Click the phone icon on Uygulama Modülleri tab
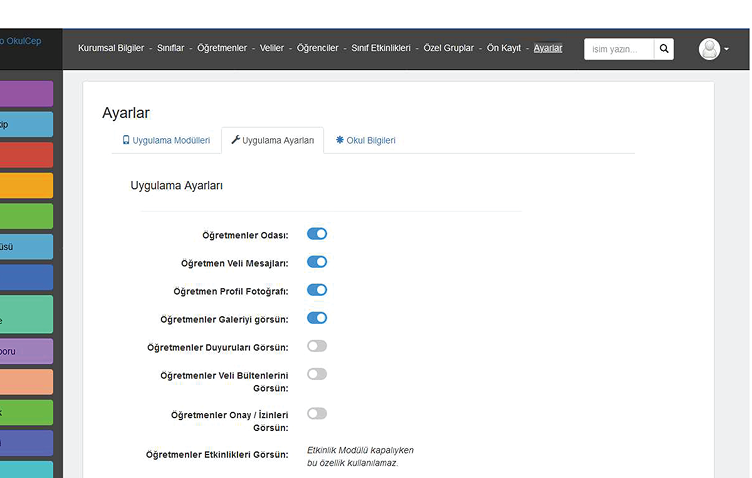 click(x=126, y=140)
